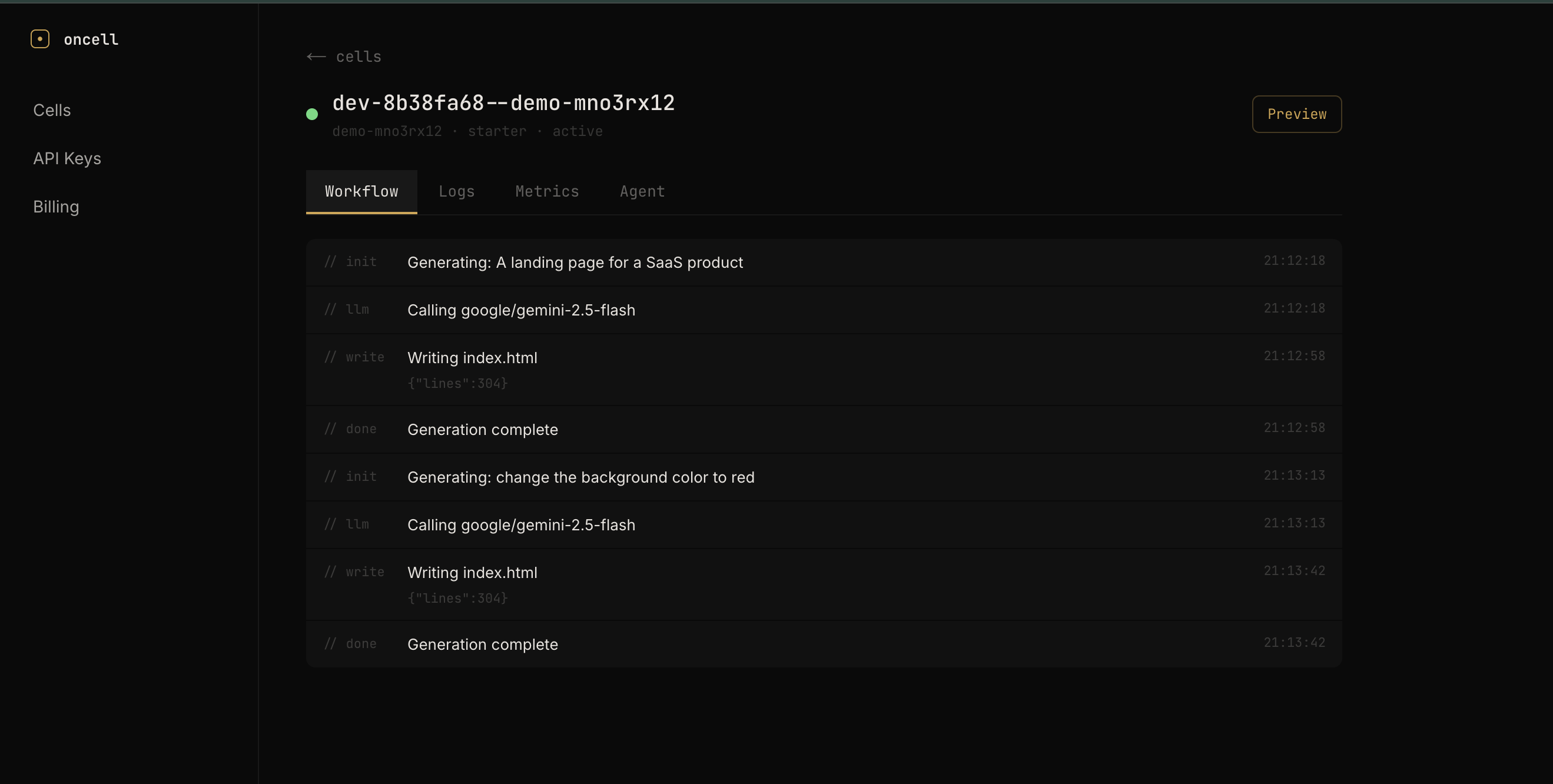Click the 21:13:42 timestamp on write row
The width and height of the screenshot is (1553, 784).
pyautogui.click(x=1294, y=571)
